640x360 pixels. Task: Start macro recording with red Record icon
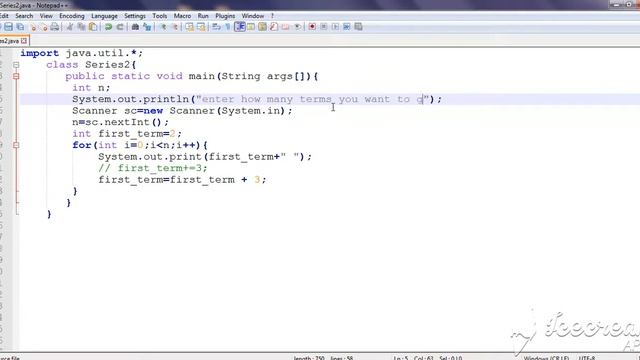click(312, 27)
